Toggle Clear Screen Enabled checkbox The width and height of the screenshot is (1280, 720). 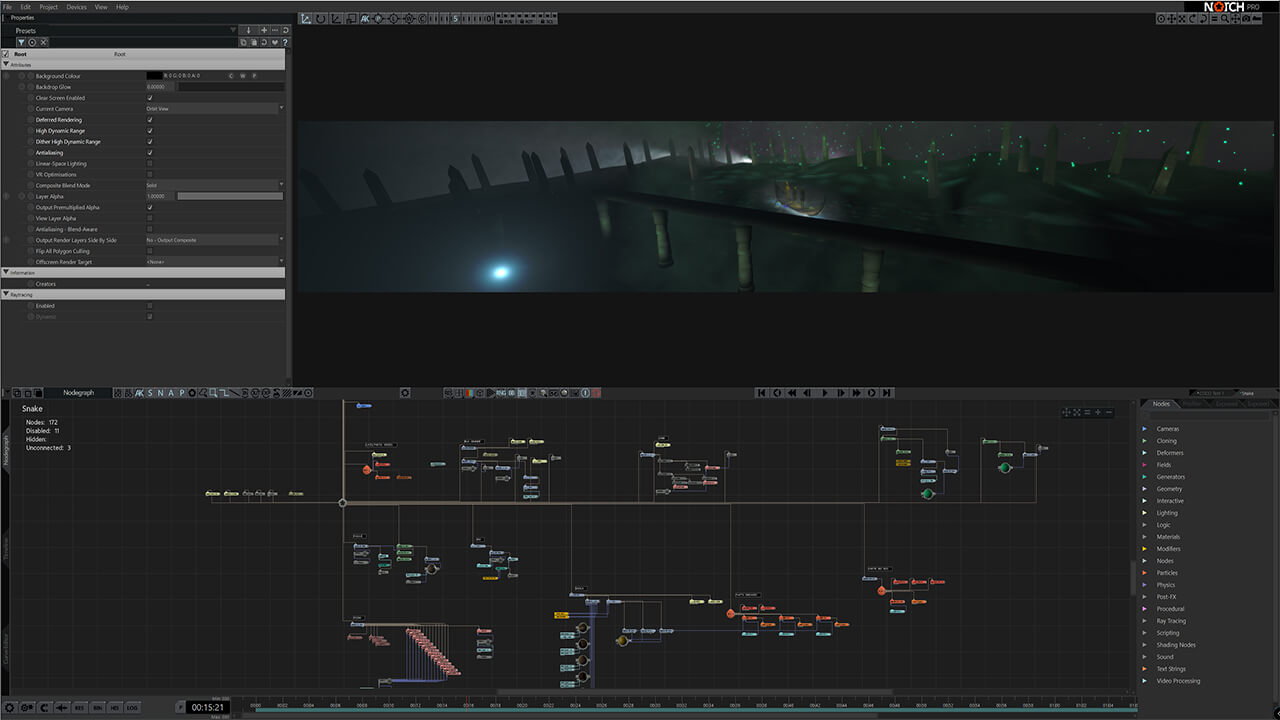(150, 98)
